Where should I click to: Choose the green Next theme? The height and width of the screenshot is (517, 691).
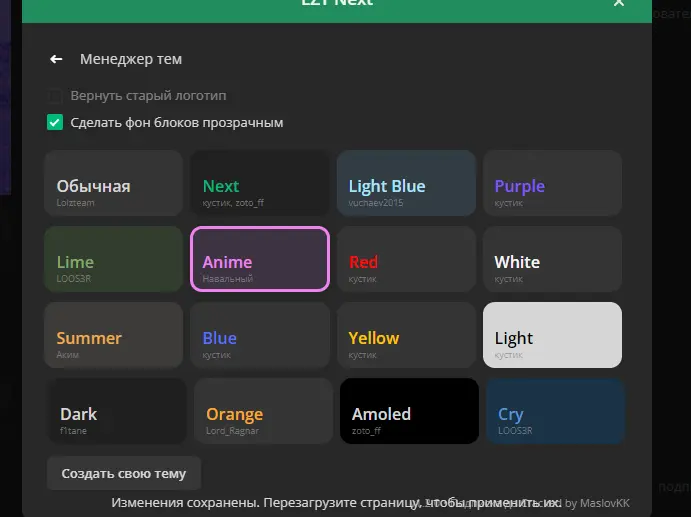pos(260,183)
